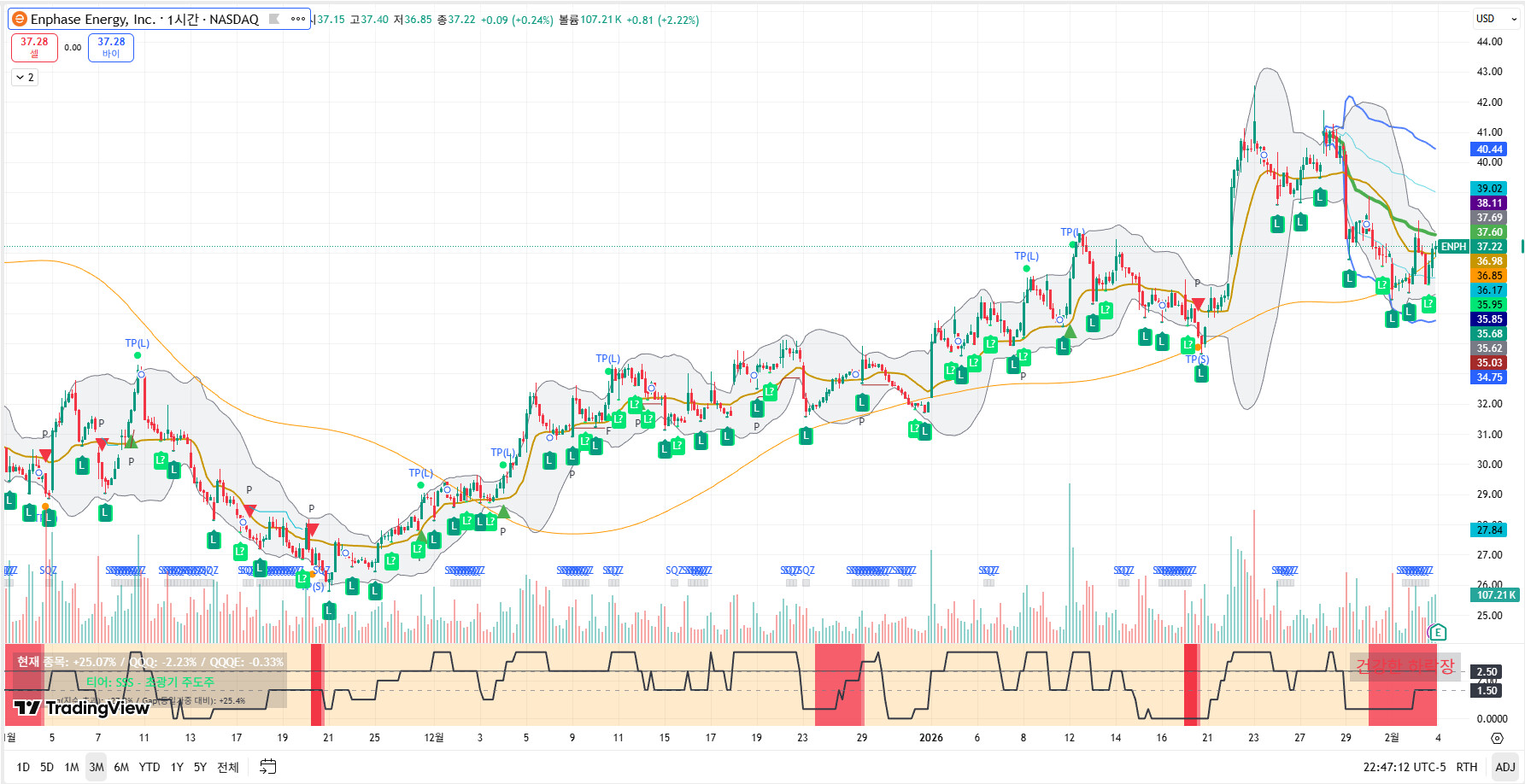
Task: Click the high value 고37.40 in legend
Action: click(x=369, y=20)
